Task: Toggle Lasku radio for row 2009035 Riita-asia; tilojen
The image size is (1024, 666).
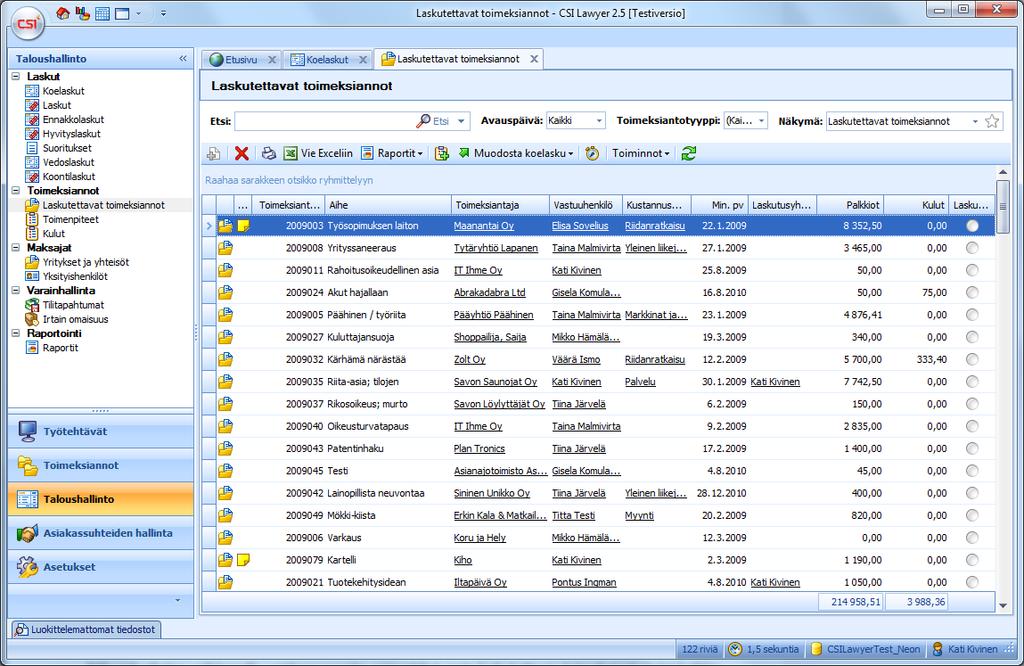Action: [x=972, y=382]
